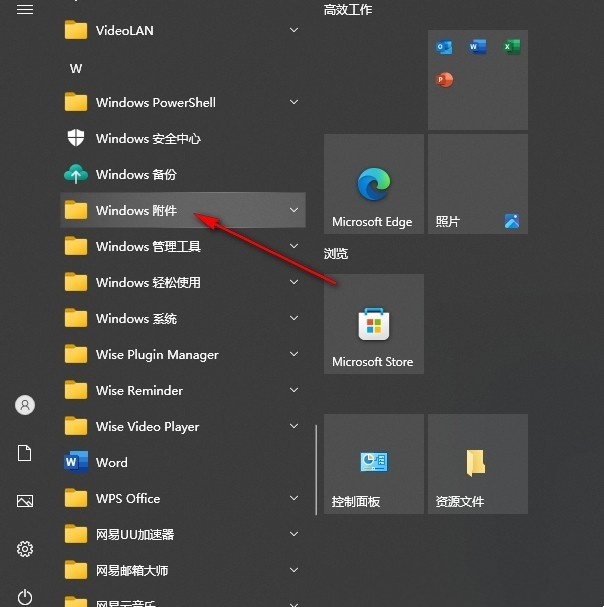604x607 pixels.
Task: Open the Microsoft Store tile
Action: click(x=374, y=324)
